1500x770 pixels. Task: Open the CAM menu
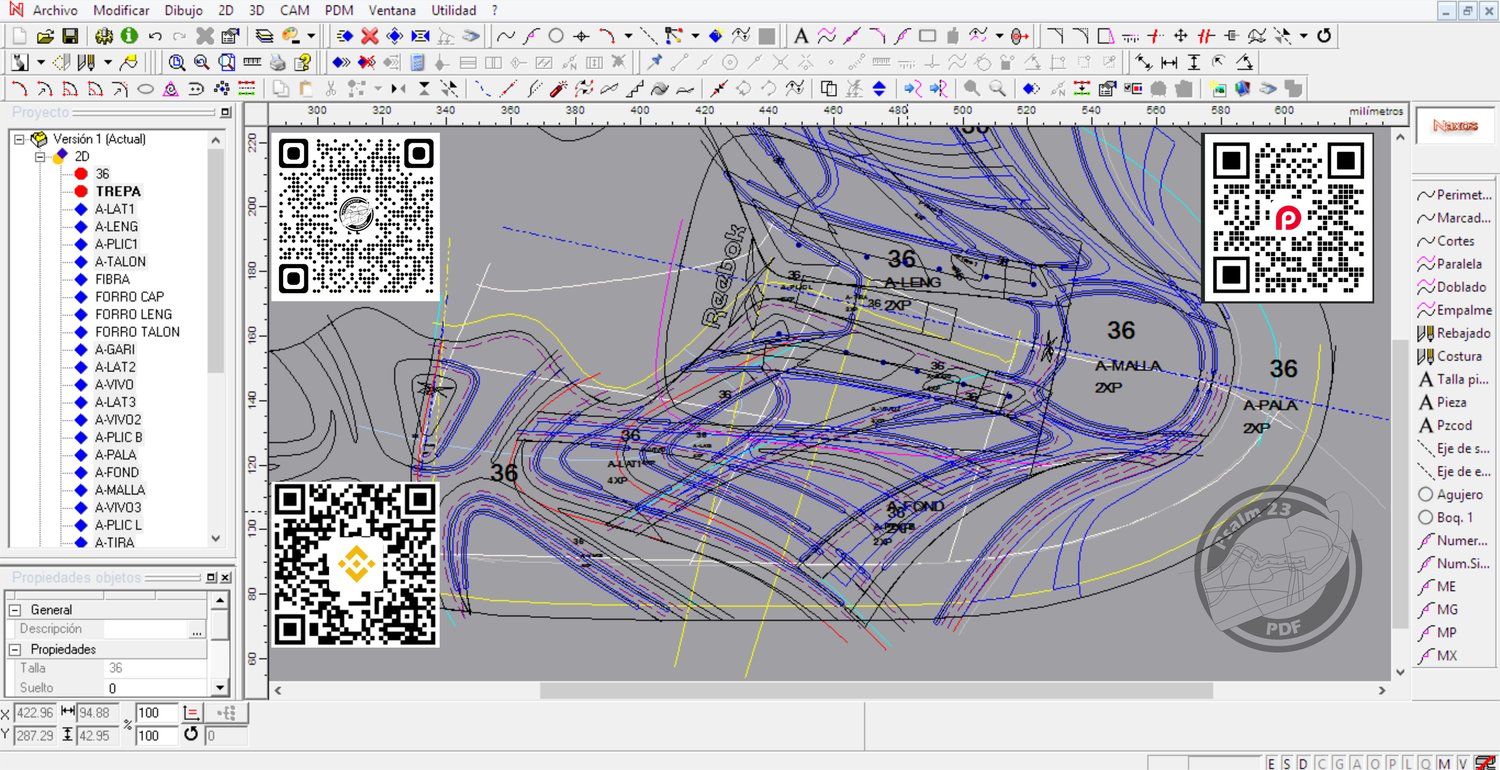(294, 10)
